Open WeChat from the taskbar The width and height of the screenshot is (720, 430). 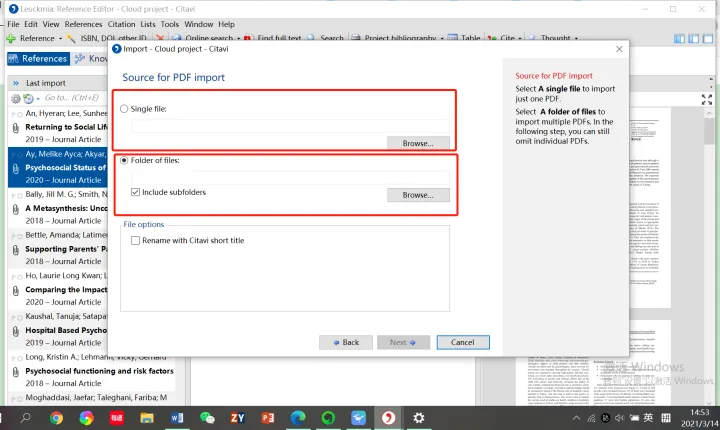[207, 417]
